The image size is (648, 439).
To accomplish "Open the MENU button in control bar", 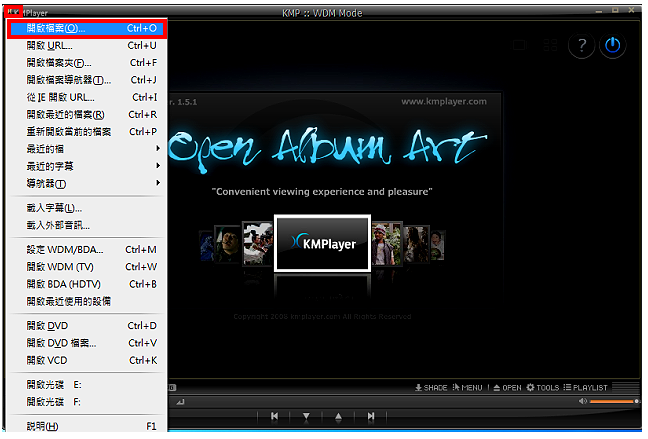I will click(467, 387).
